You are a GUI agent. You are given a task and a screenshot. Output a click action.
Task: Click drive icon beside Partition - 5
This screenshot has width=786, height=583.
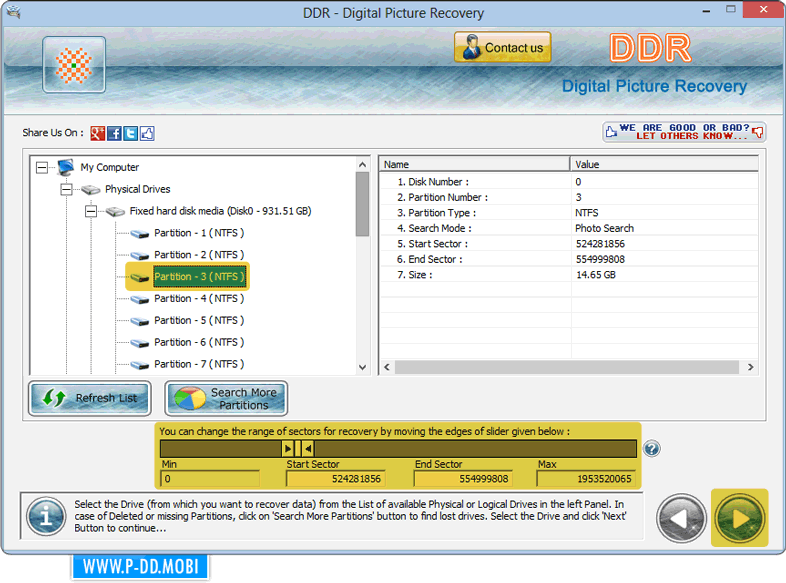point(140,321)
